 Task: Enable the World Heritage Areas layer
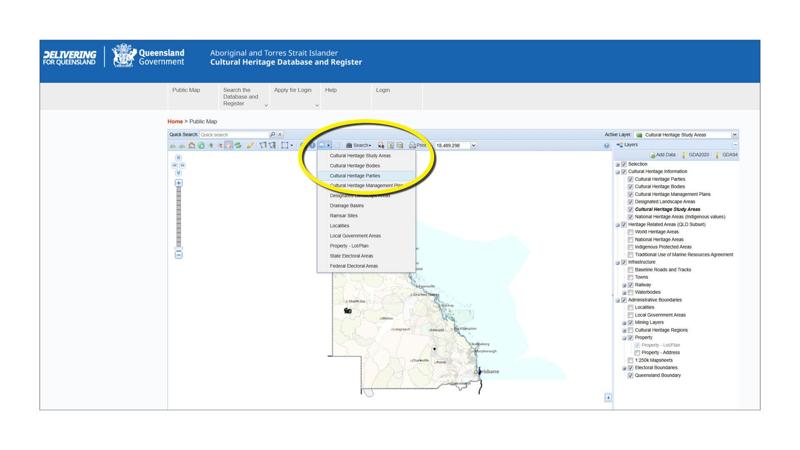click(x=630, y=232)
